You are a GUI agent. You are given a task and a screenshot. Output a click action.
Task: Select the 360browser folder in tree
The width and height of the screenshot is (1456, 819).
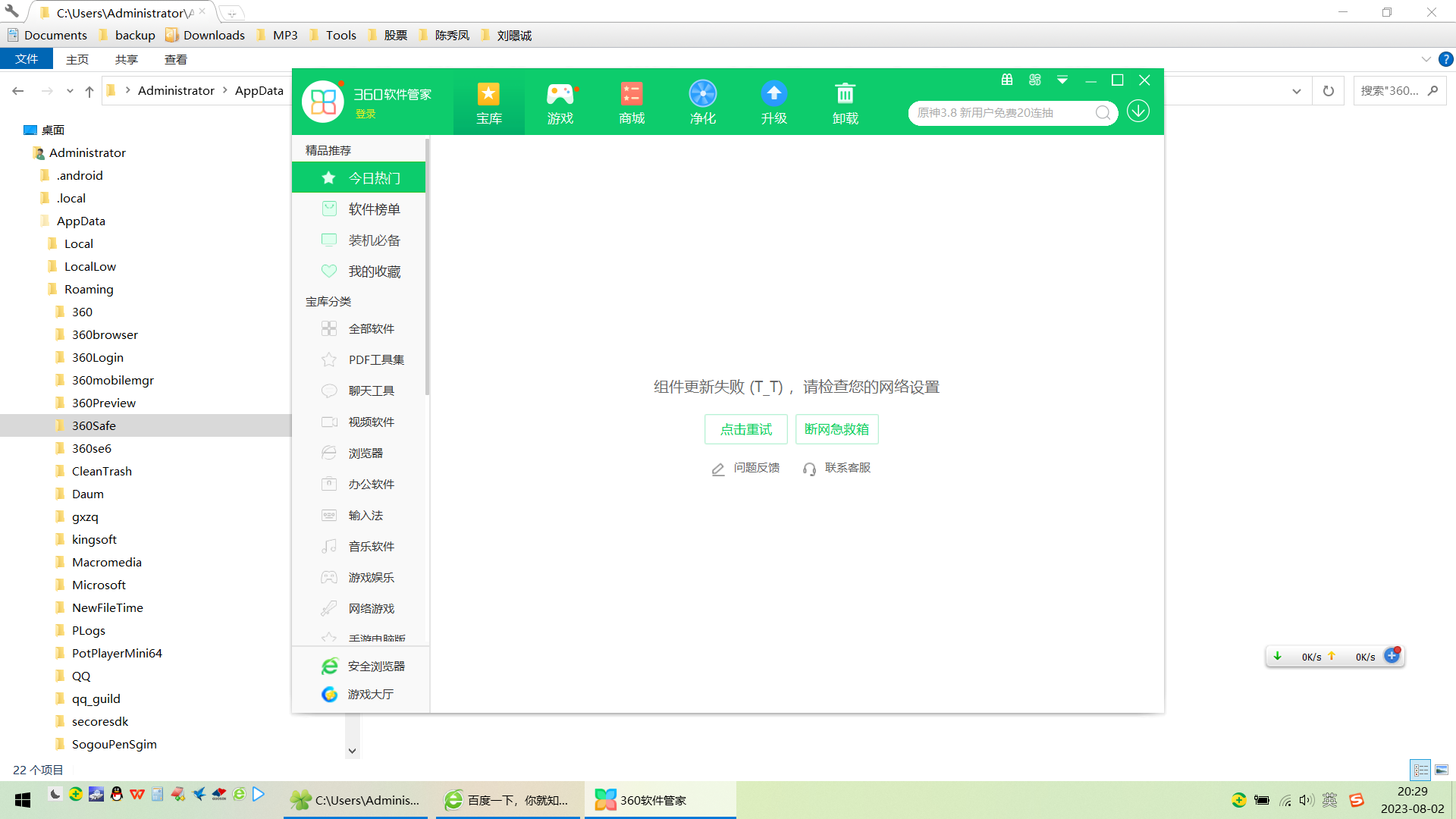pos(105,334)
